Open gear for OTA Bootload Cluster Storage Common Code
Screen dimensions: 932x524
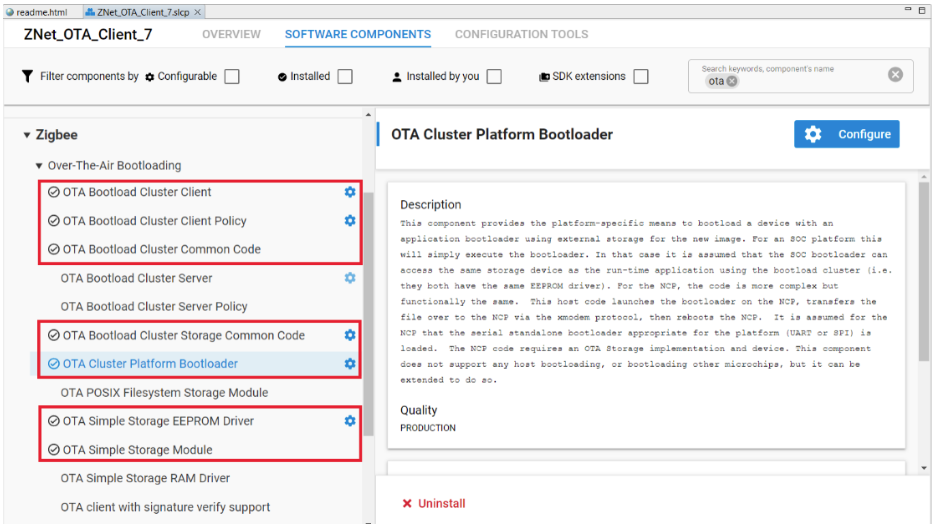click(x=349, y=335)
